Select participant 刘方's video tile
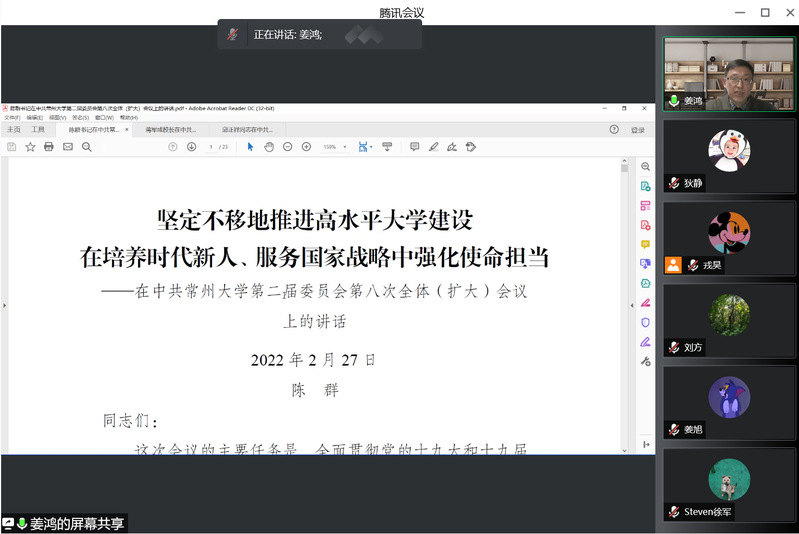The height and width of the screenshot is (534, 799). 730,320
